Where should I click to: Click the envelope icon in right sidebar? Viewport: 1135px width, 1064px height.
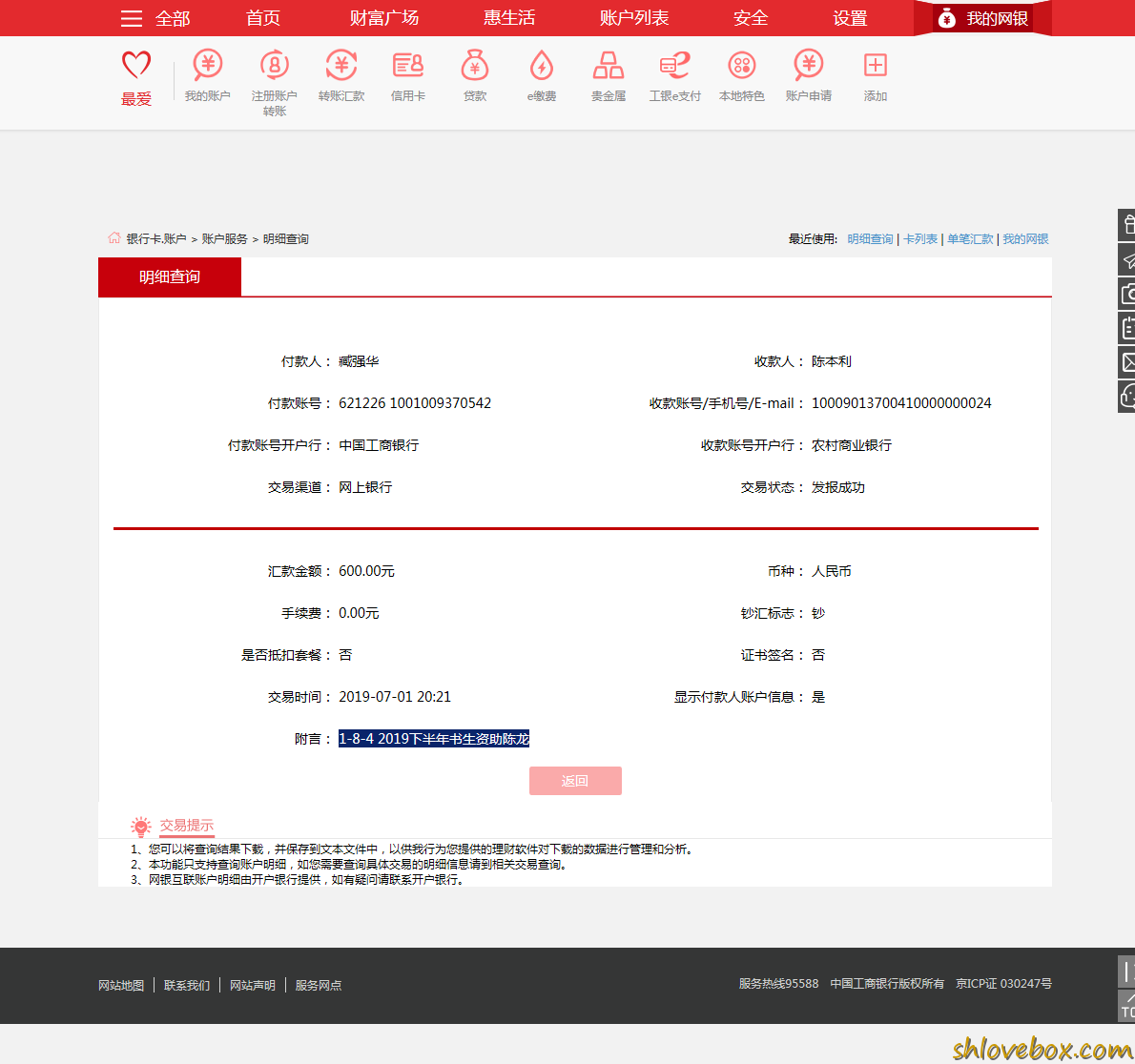(x=1127, y=362)
